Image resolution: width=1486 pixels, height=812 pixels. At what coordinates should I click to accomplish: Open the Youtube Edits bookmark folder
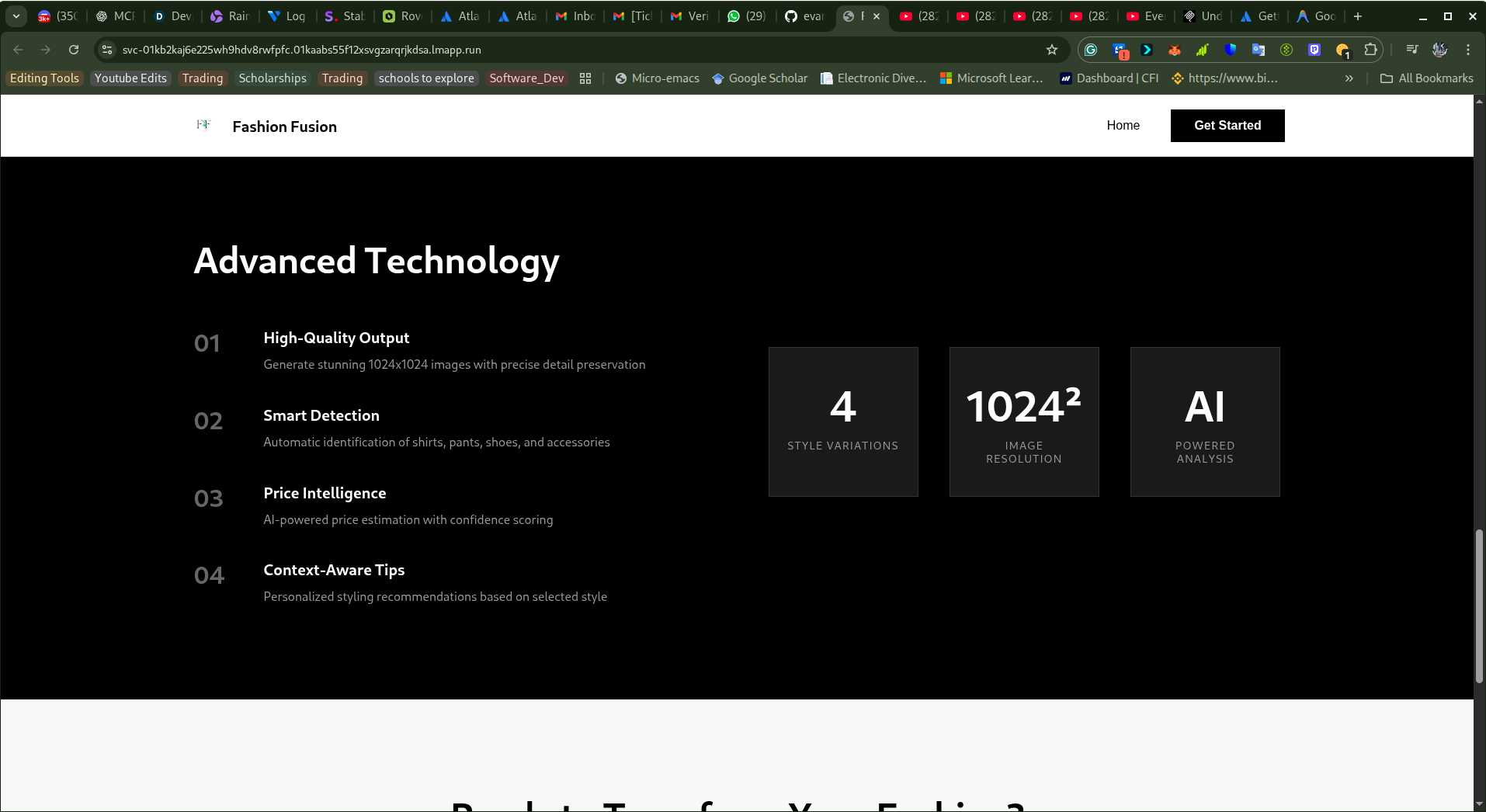(130, 78)
